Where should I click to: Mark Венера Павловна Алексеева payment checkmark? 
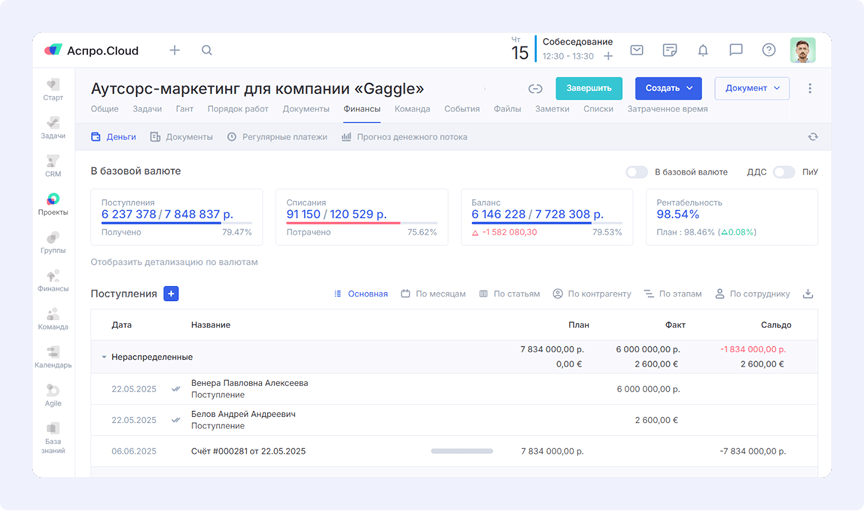(x=176, y=389)
